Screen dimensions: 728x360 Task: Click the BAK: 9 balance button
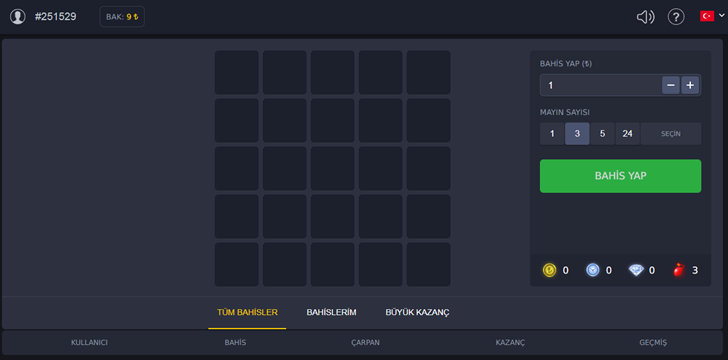[122, 17]
